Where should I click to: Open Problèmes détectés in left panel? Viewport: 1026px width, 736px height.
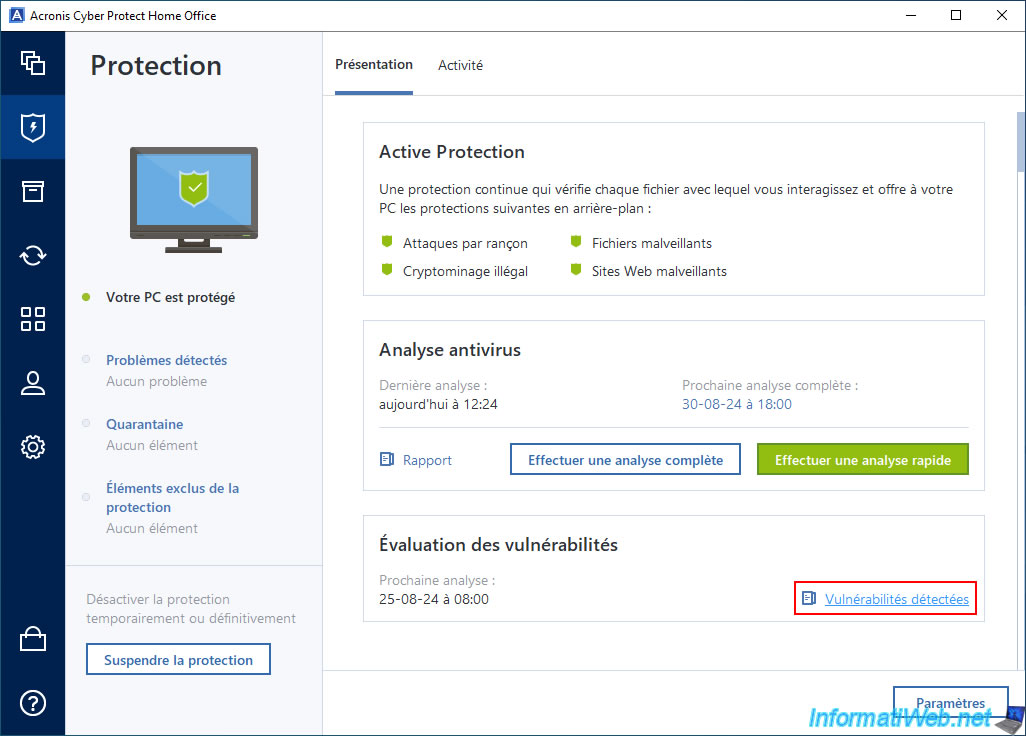point(166,360)
